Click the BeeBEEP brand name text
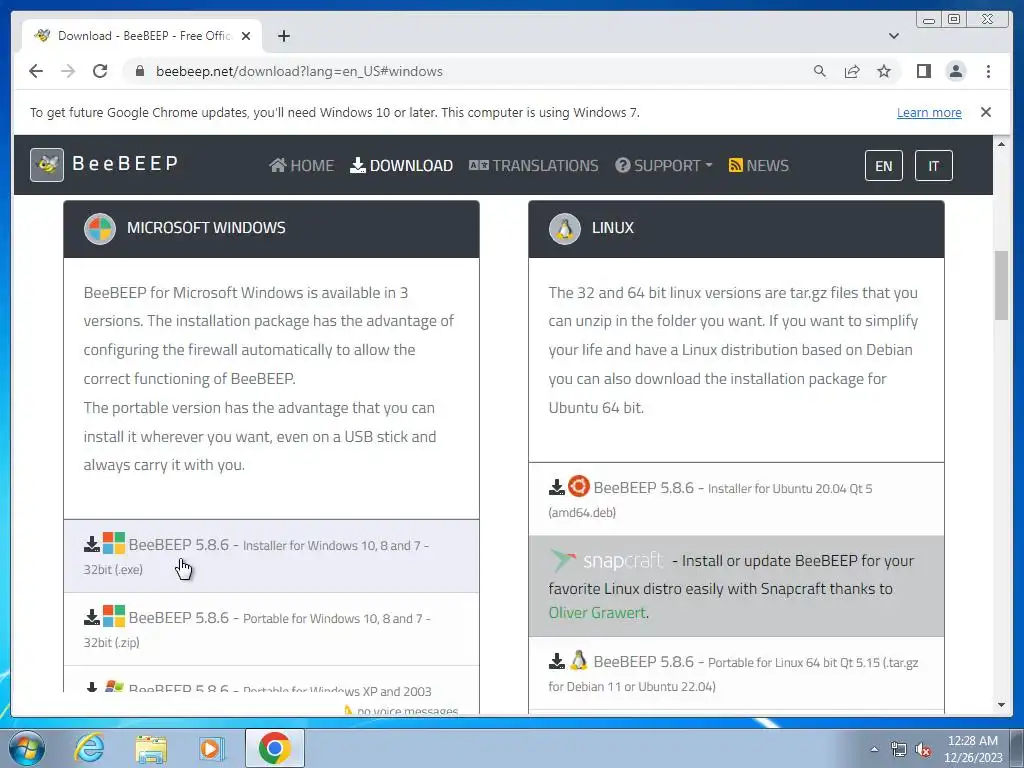The width and height of the screenshot is (1024, 768). pyautogui.click(x=125, y=163)
